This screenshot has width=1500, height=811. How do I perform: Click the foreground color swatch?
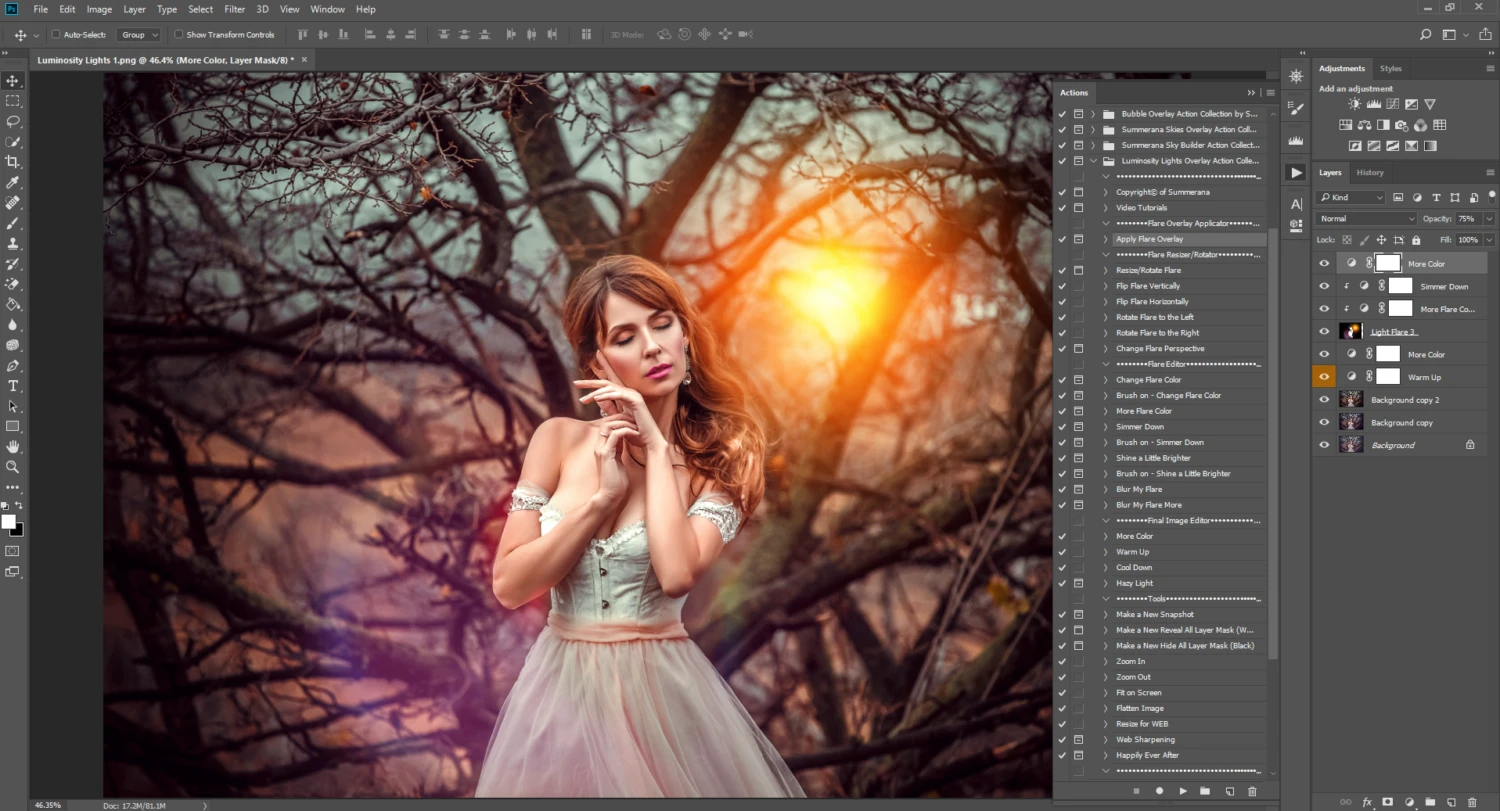[10, 519]
